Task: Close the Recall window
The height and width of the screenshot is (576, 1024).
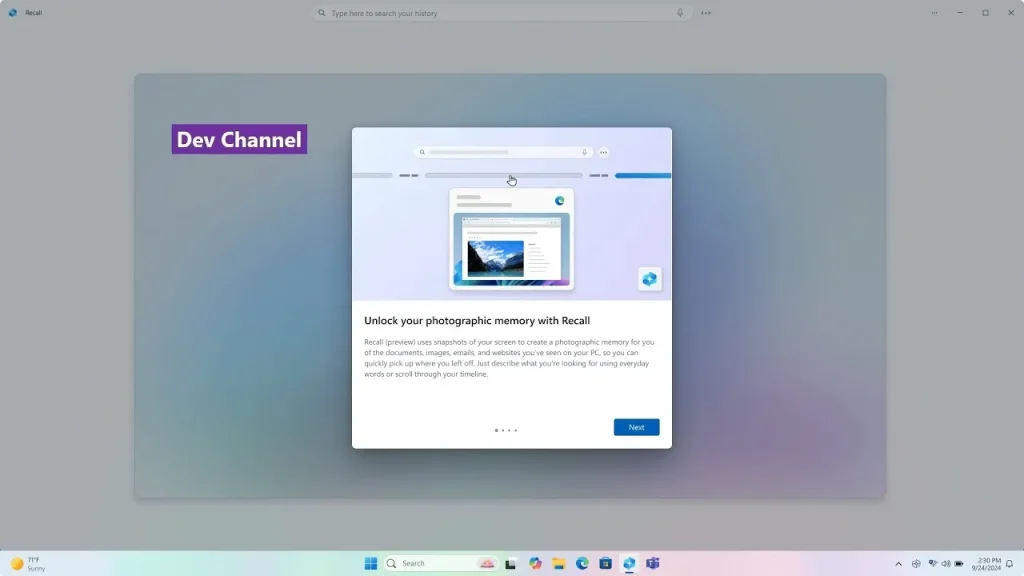Action: pos(1011,13)
